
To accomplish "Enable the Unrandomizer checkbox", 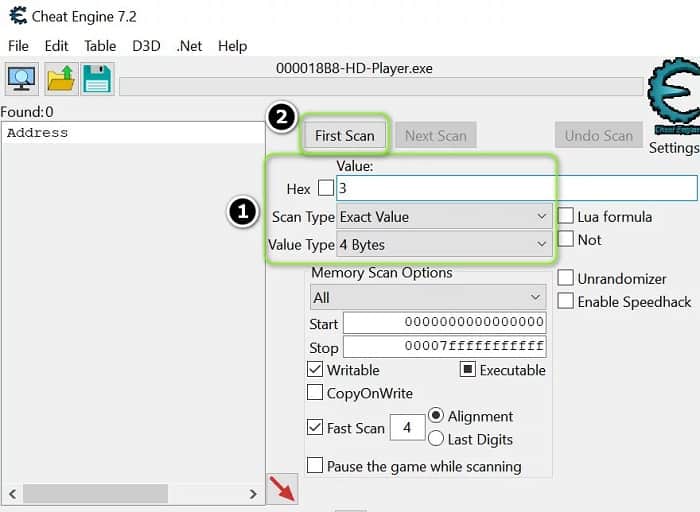I will tap(566, 278).
